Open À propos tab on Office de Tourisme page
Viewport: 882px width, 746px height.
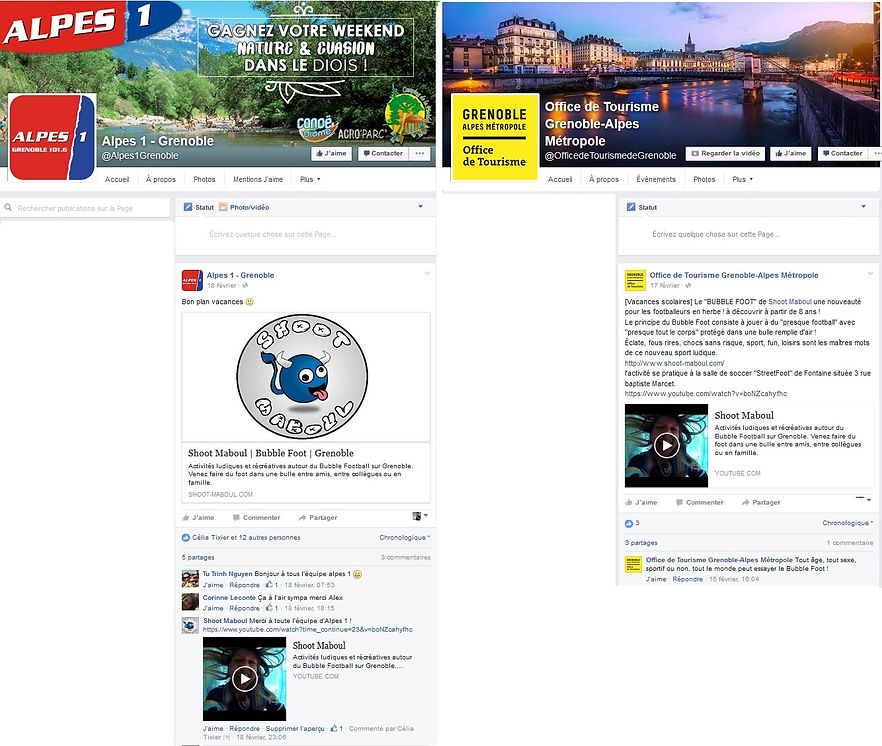pyautogui.click(x=604, y=179)
